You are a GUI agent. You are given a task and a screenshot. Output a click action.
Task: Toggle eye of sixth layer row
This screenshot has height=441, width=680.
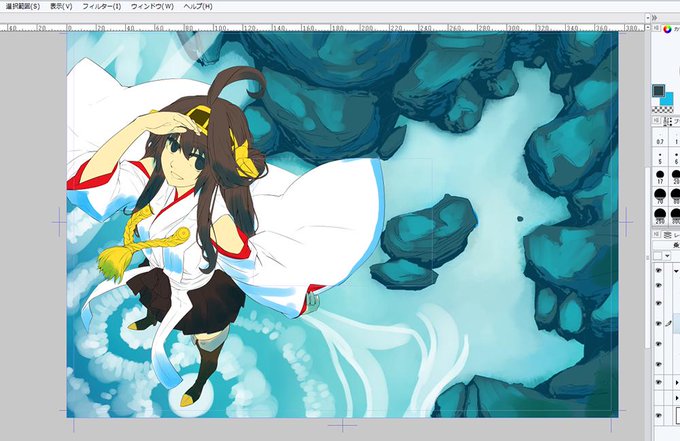click(659, 364)
